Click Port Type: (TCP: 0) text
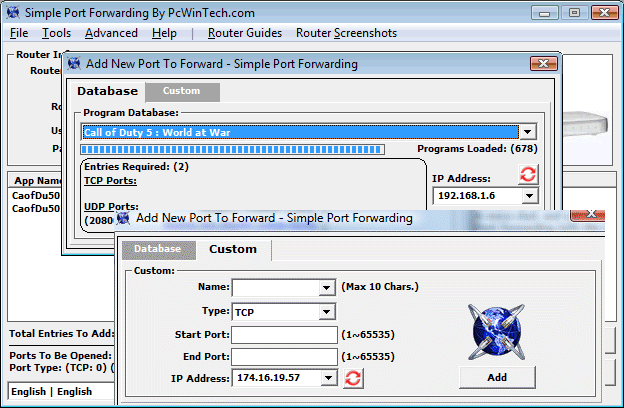 (58, 367)
